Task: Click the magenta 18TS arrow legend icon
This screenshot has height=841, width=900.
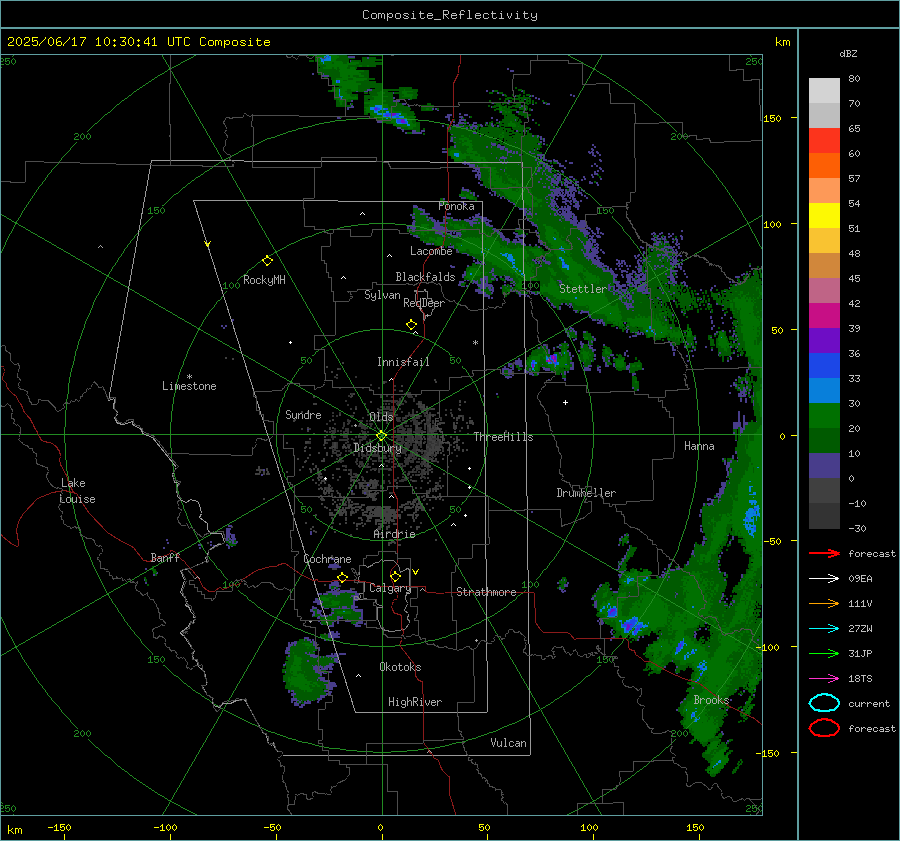Action: [x=824, y=679]
